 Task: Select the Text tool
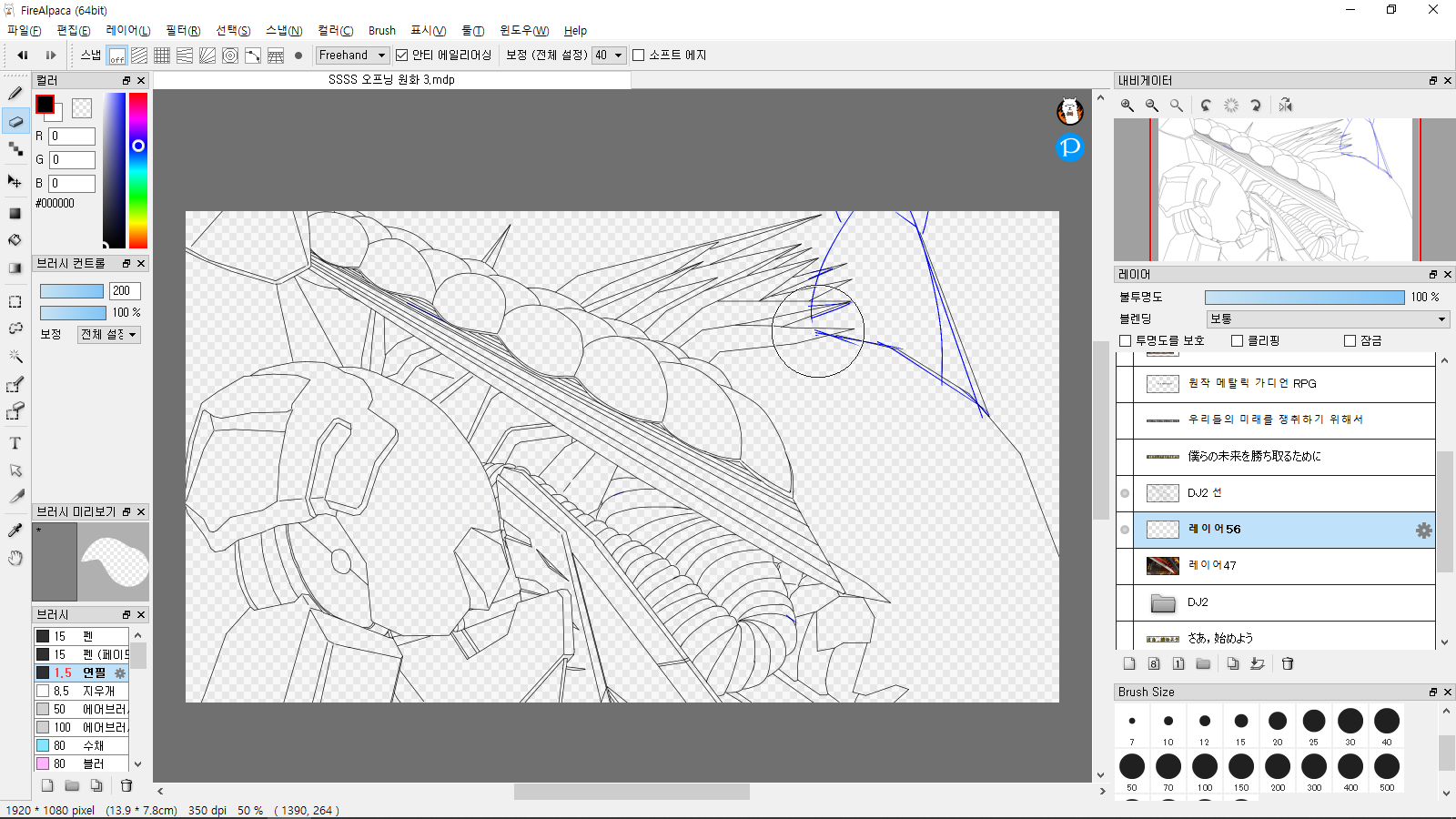pos(15,443)
